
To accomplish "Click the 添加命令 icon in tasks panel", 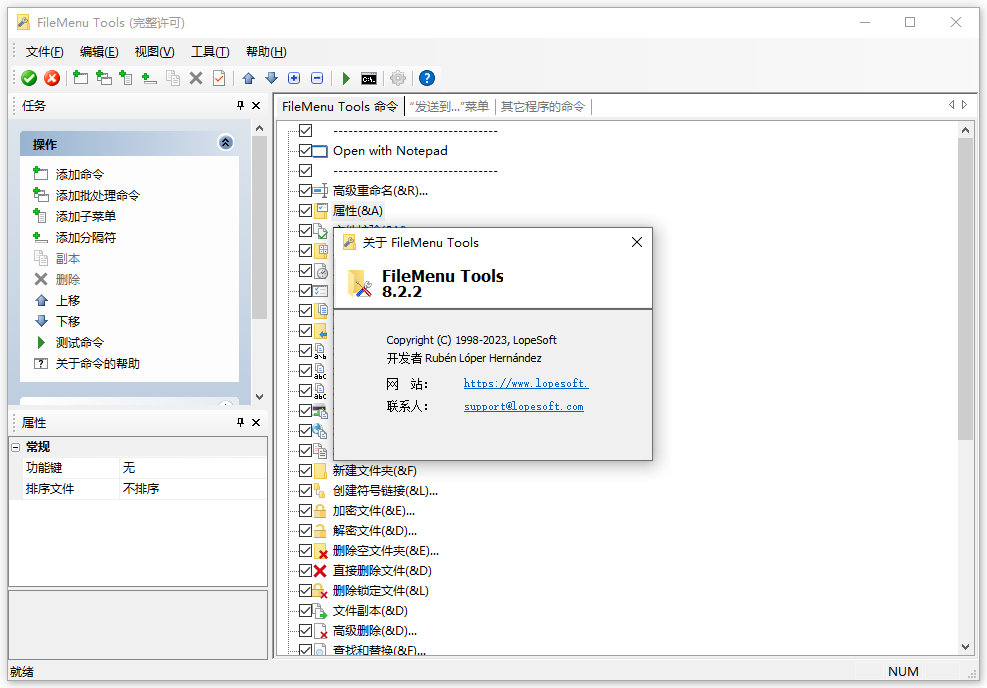I will click(41, 173).
